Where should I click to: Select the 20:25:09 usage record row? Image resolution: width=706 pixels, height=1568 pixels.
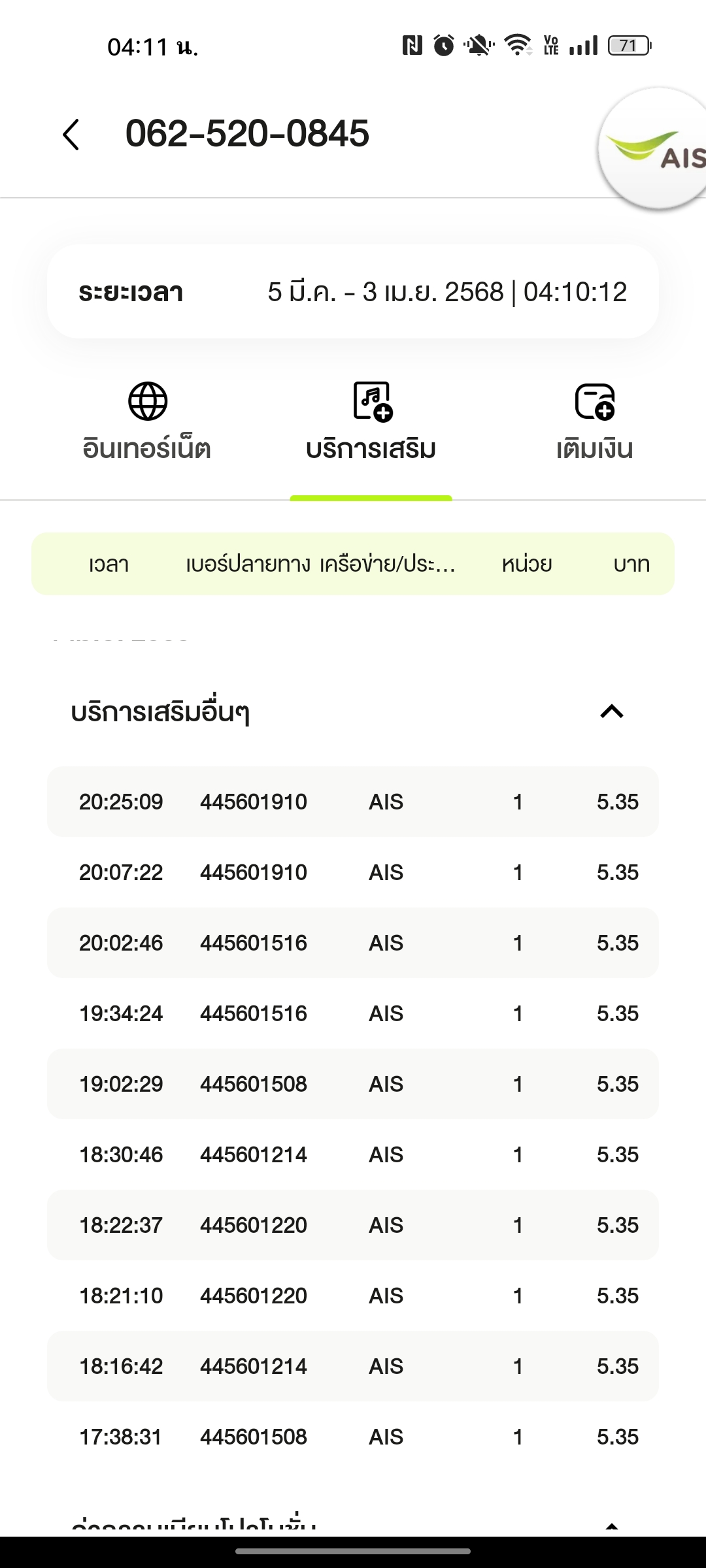pos(353,802)
